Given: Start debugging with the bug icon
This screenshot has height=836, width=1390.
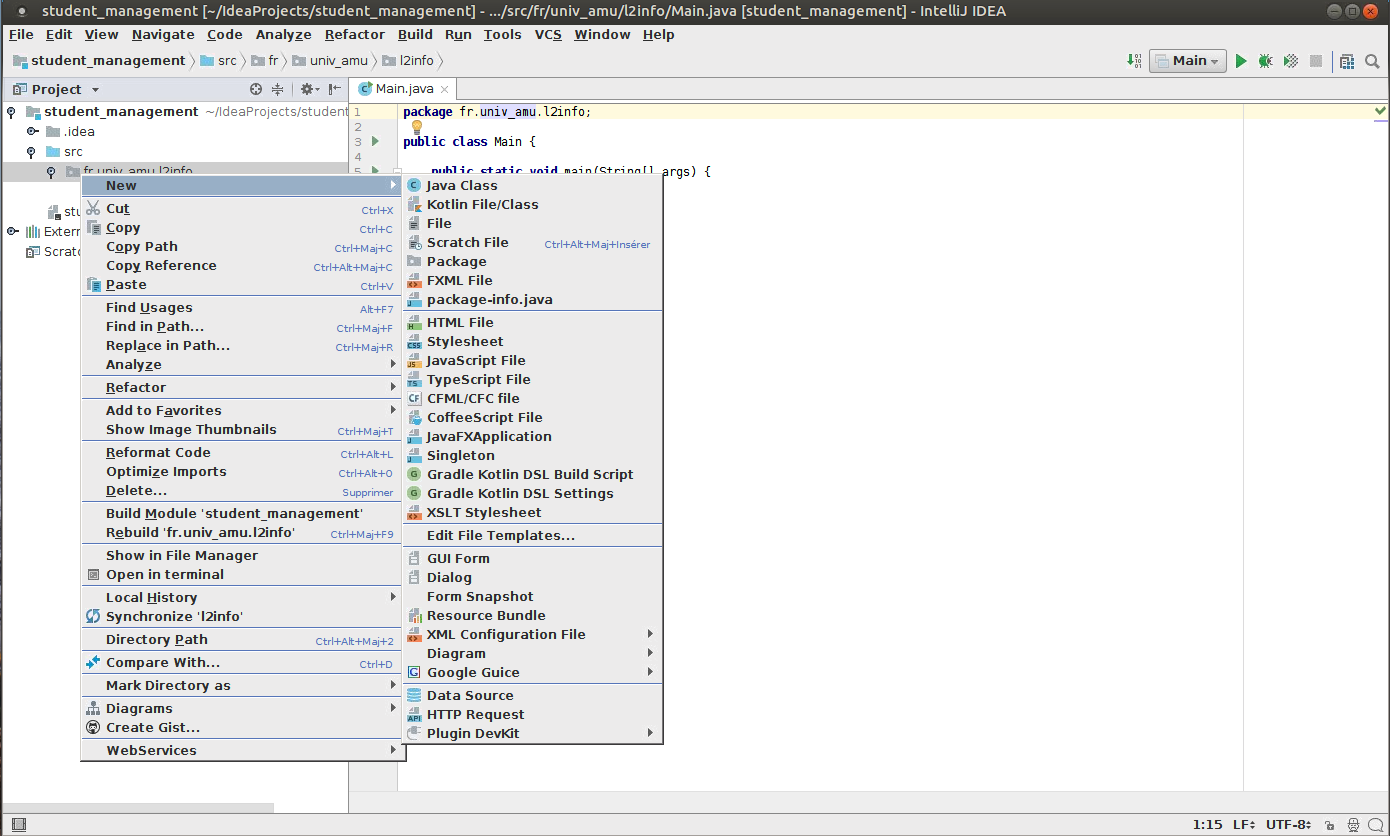Looking at the screenshot, I should 1266,61.
